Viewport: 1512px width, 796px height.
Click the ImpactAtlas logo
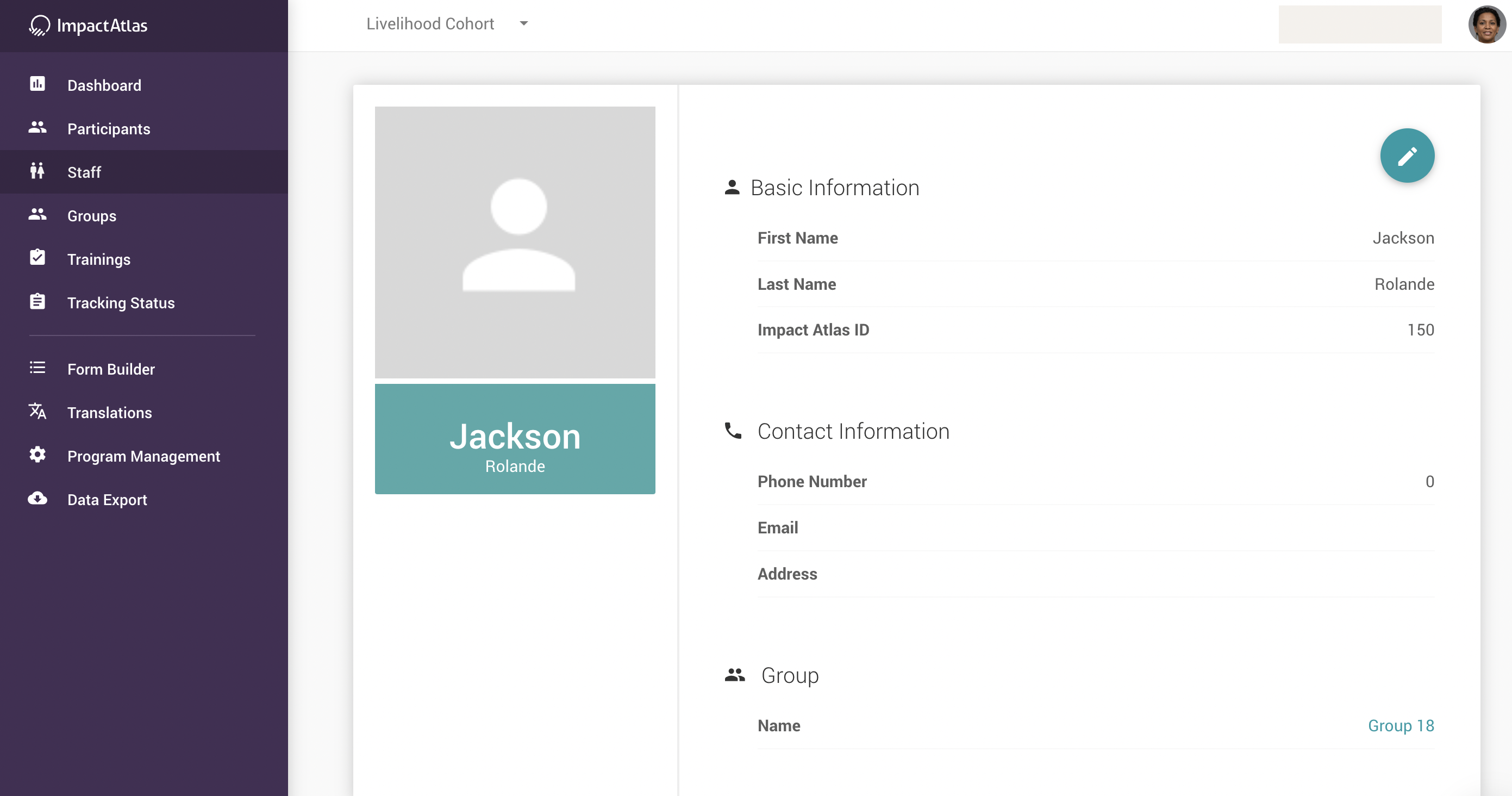88,25
